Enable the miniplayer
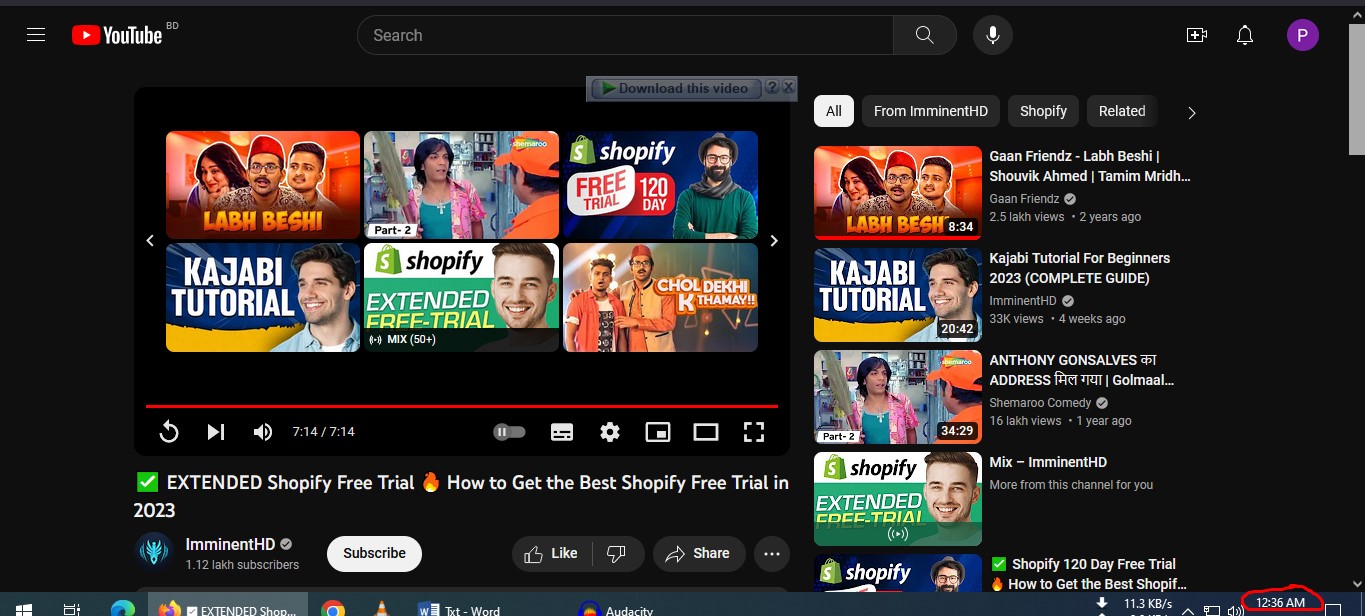The image size is (1365, 616). click(658, 432)
